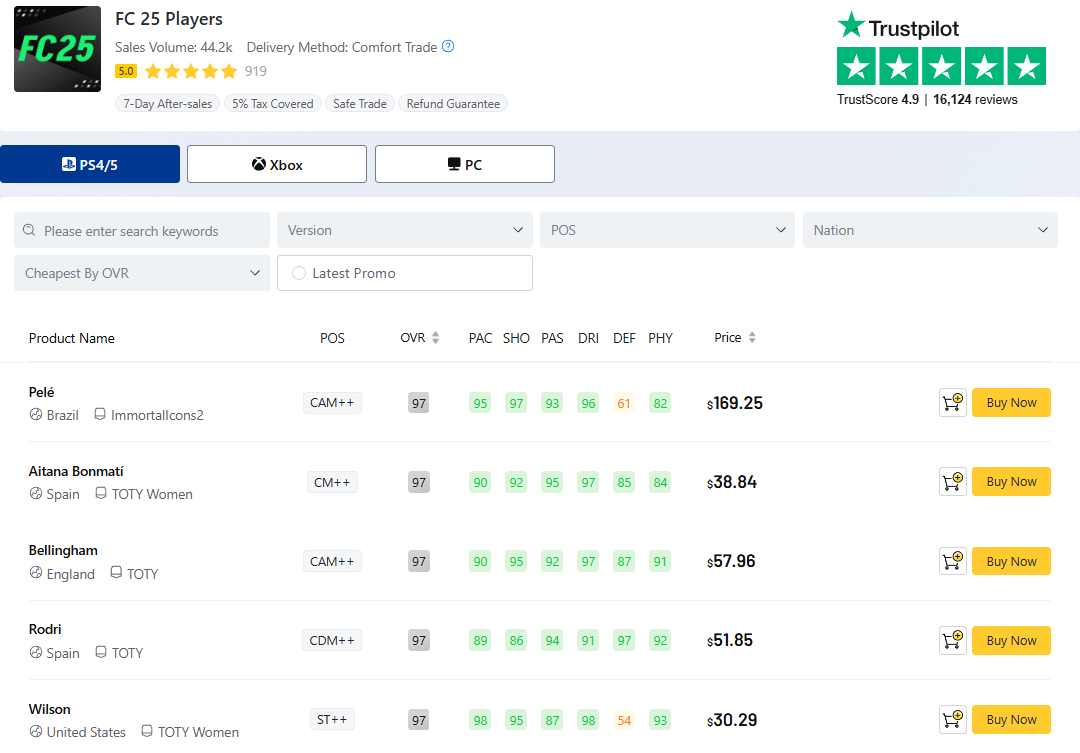Click the Sales Volume: 44.2k text

point(174,47)
